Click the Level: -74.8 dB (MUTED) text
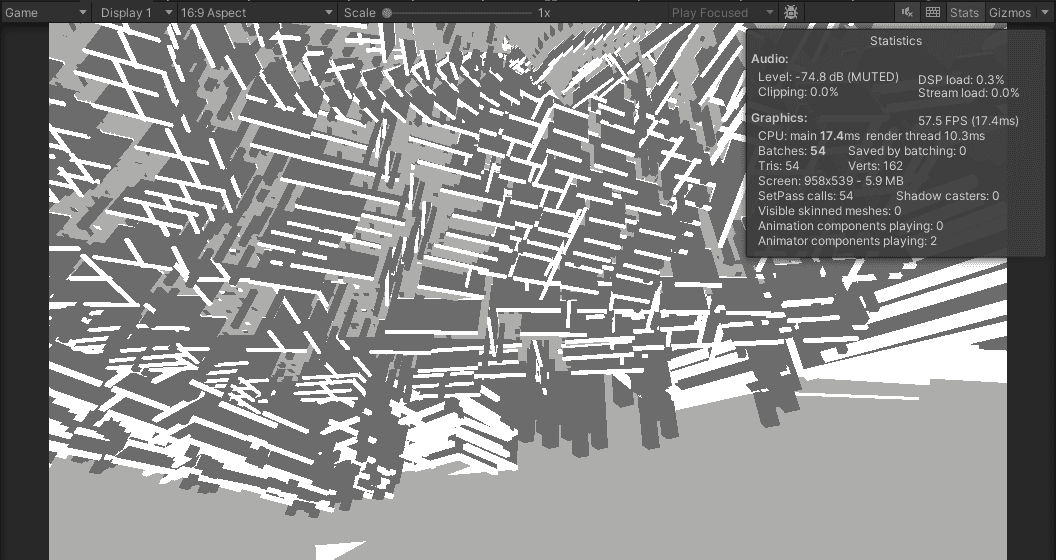The height and width of the screenshot is (560, 1056). (x=828, y=77)
